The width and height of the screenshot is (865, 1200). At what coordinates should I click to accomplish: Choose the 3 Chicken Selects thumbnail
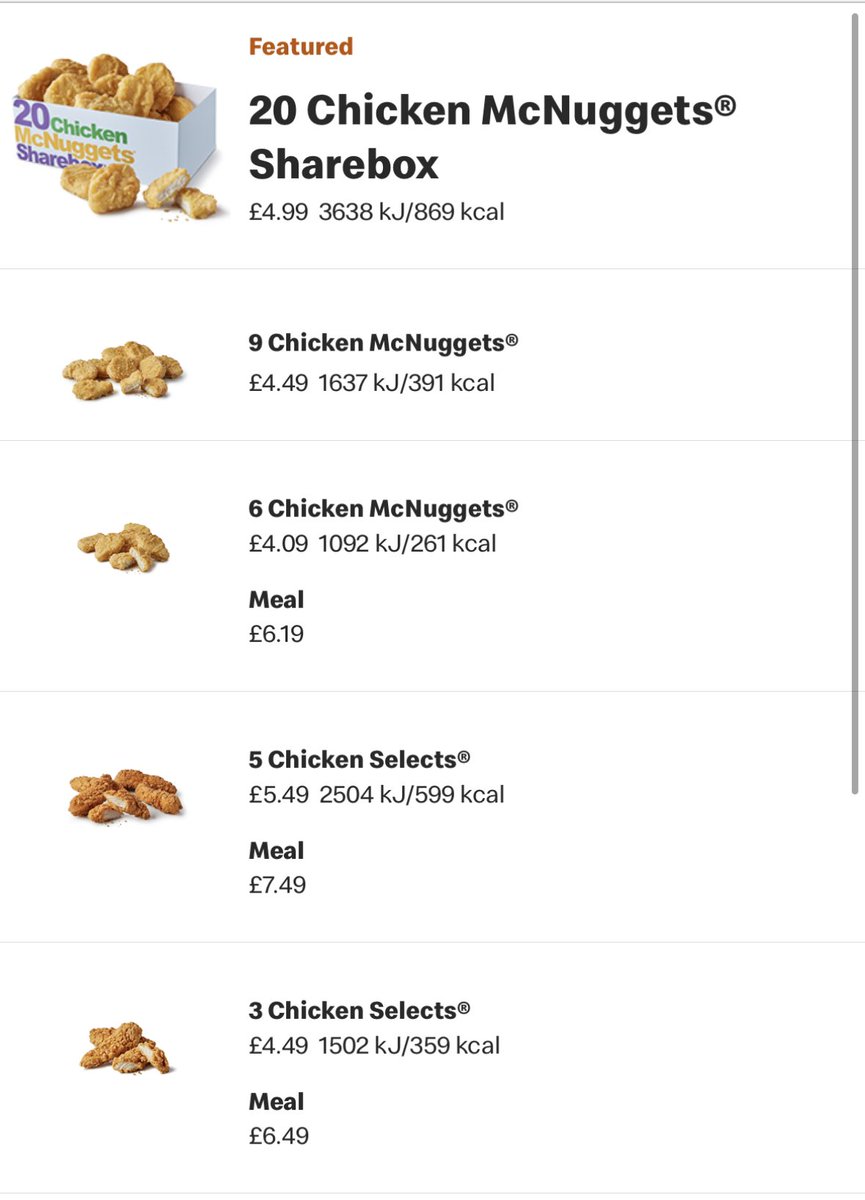[125, 1047]
